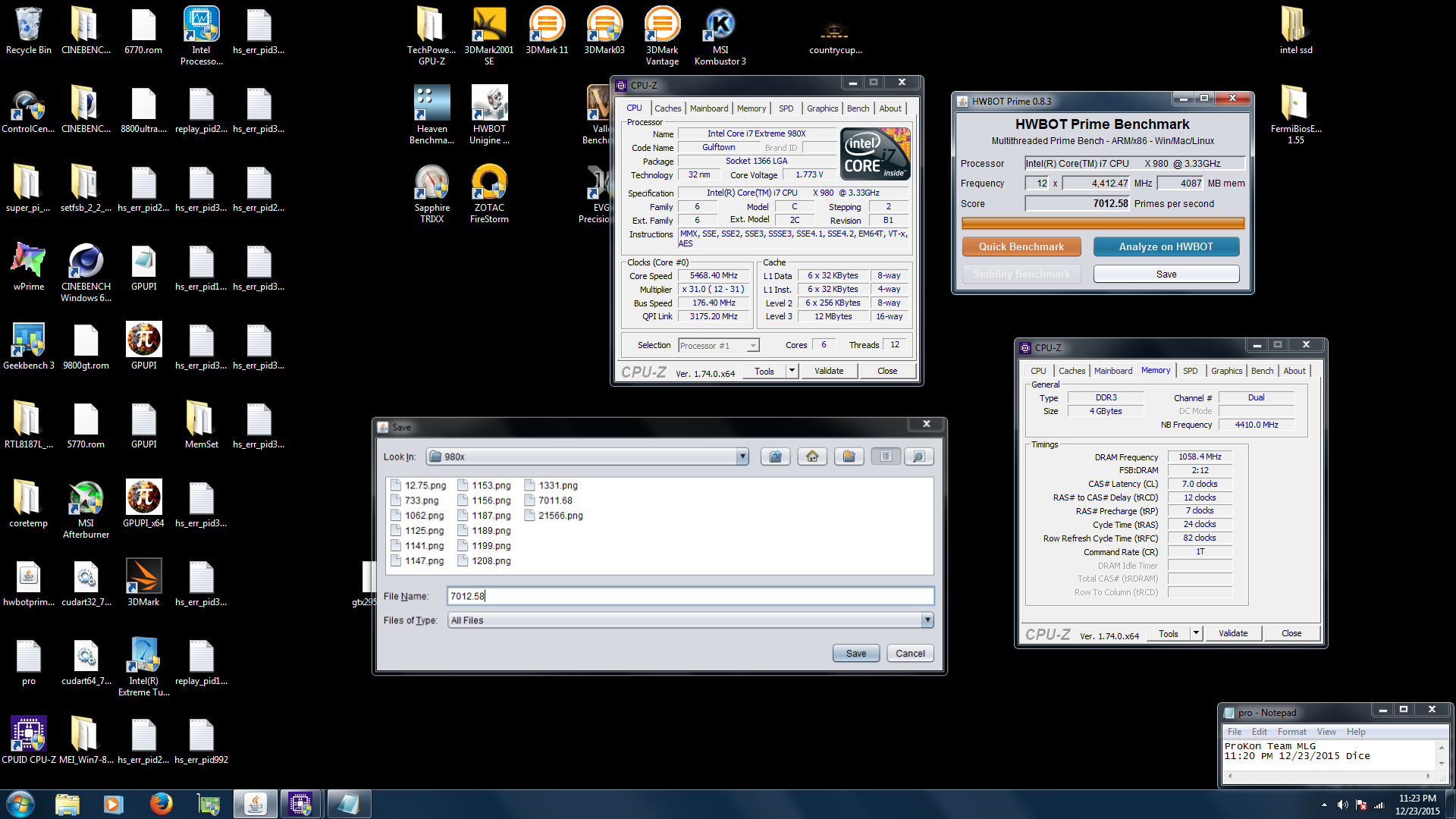Click HWBOT Prime orange progress bar
This screenshot has width=1456, height=819.
[x=1103, y=223]
